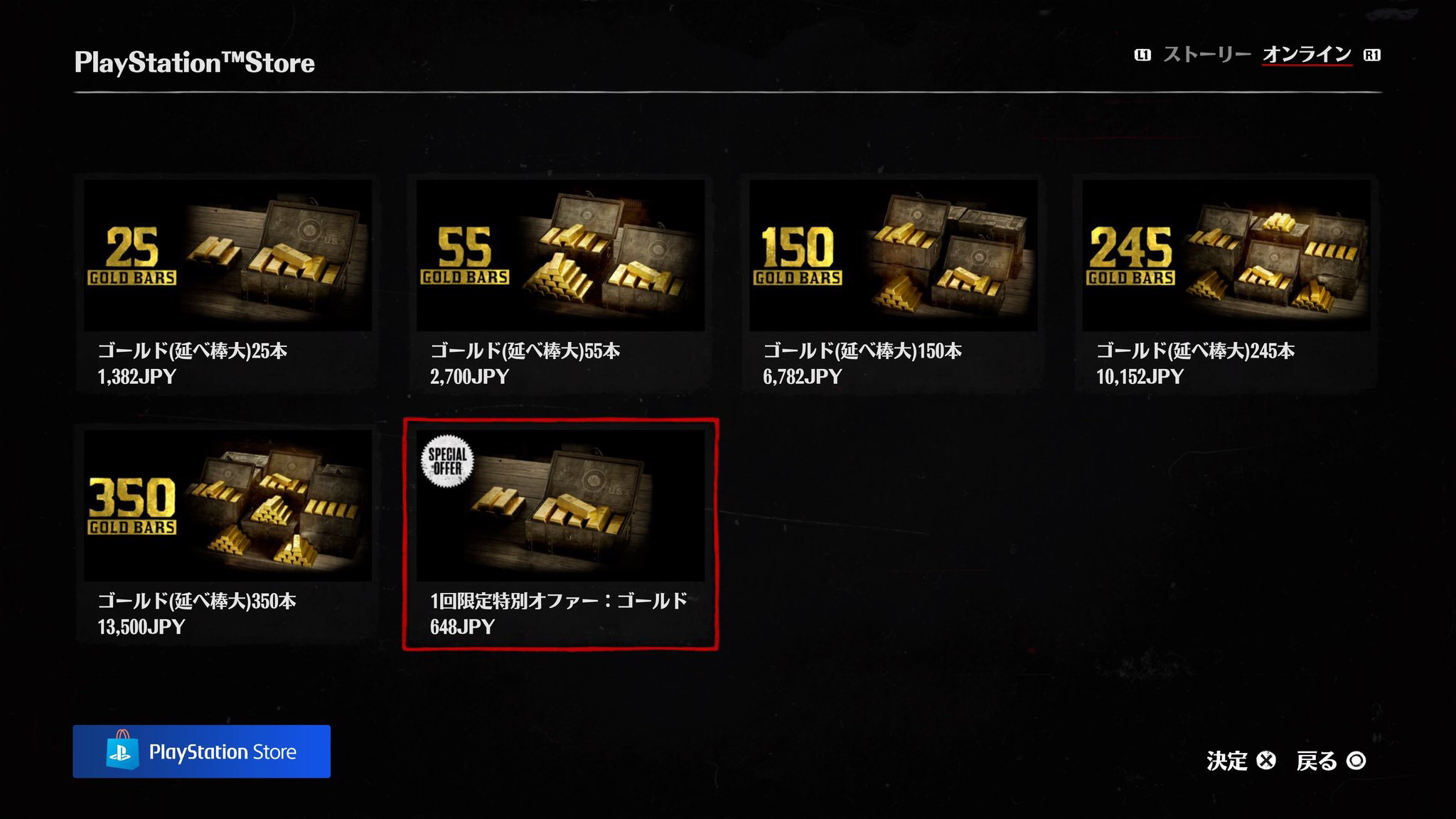Viewport: 1456px width, 819px height.
Task: Click the 25 Gold Bars logo
Action: coord(132,256)
